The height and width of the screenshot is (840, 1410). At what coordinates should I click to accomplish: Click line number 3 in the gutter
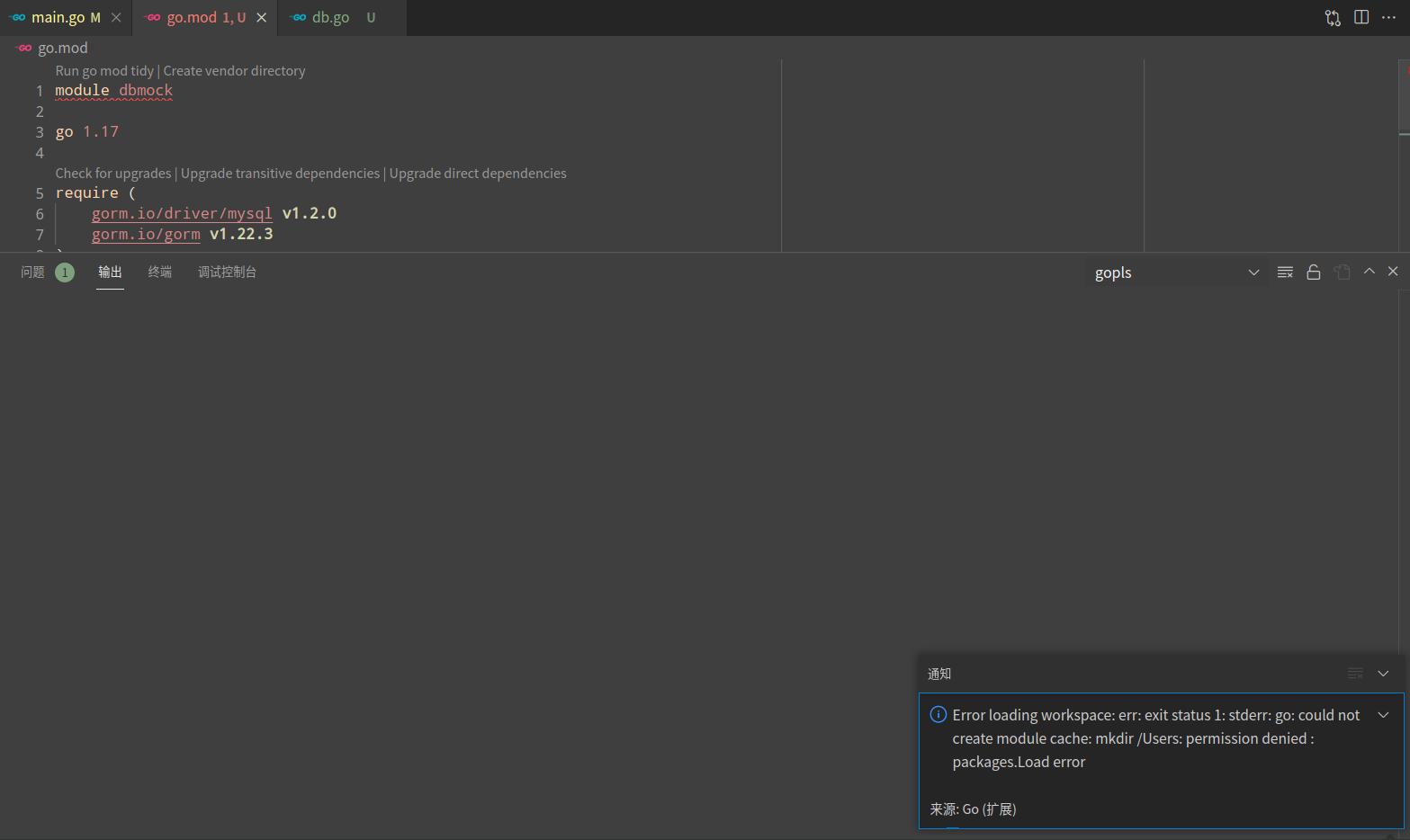click(x=40, y=132)
